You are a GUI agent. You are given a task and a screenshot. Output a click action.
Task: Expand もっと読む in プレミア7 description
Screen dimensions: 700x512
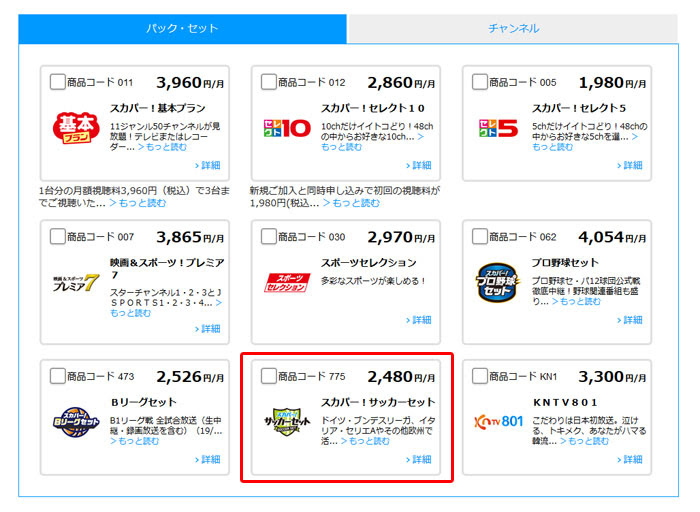coord(130,313)
